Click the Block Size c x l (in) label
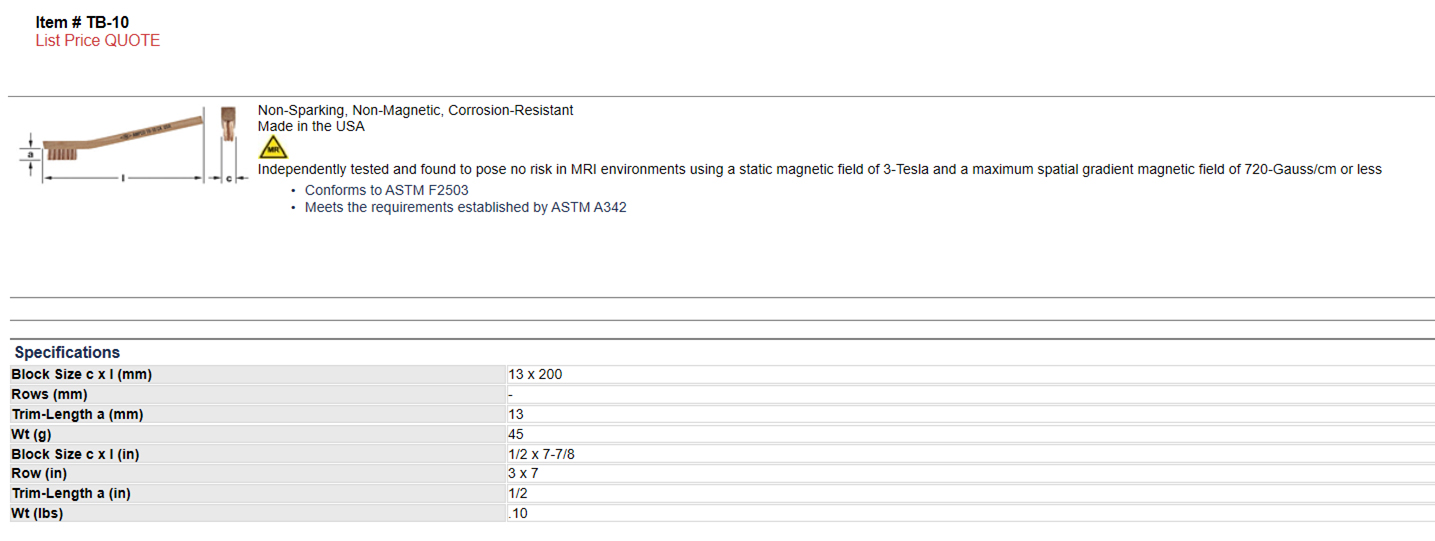 point(75,454)
